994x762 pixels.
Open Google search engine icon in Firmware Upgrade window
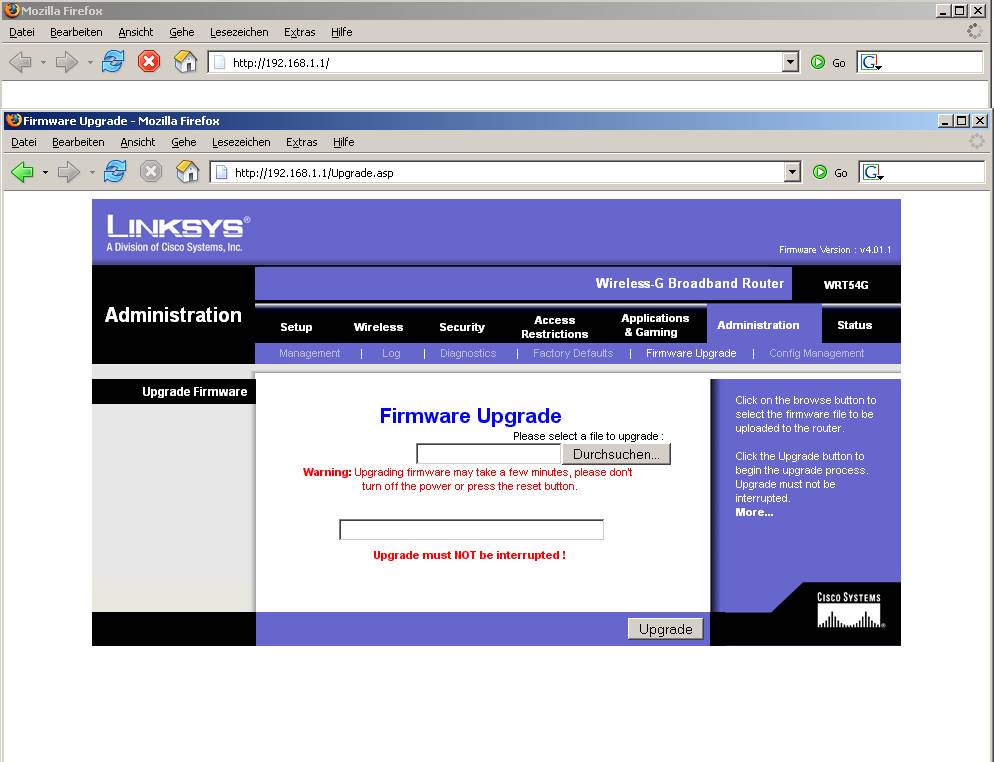coord(872,172)
